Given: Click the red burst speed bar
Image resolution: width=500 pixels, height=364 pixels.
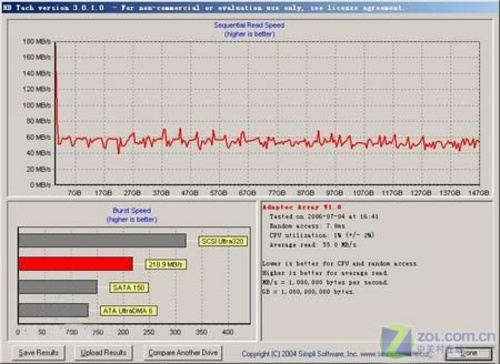Looking at the screenshot, I should [x=76, y=264].
